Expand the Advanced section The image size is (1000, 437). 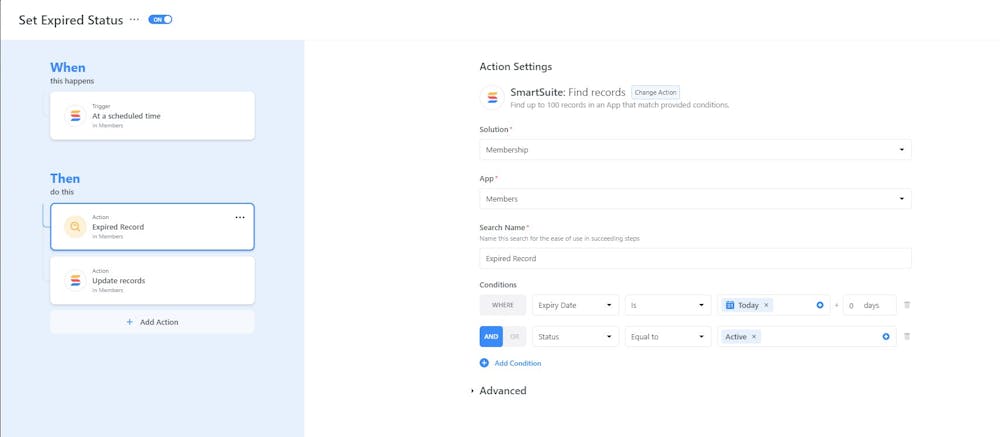pyautogui.click(x=502, y=391)
